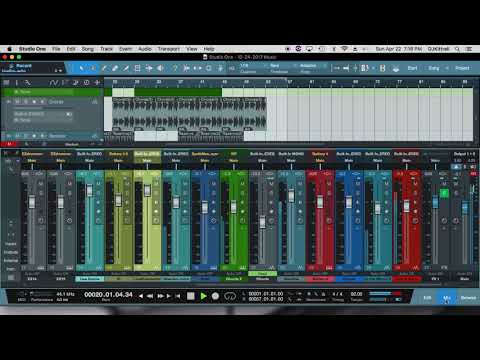Open the Chorus track input dropdown
Screen dimensions: 480x360
pyautogui.click(x=42, y=114)
